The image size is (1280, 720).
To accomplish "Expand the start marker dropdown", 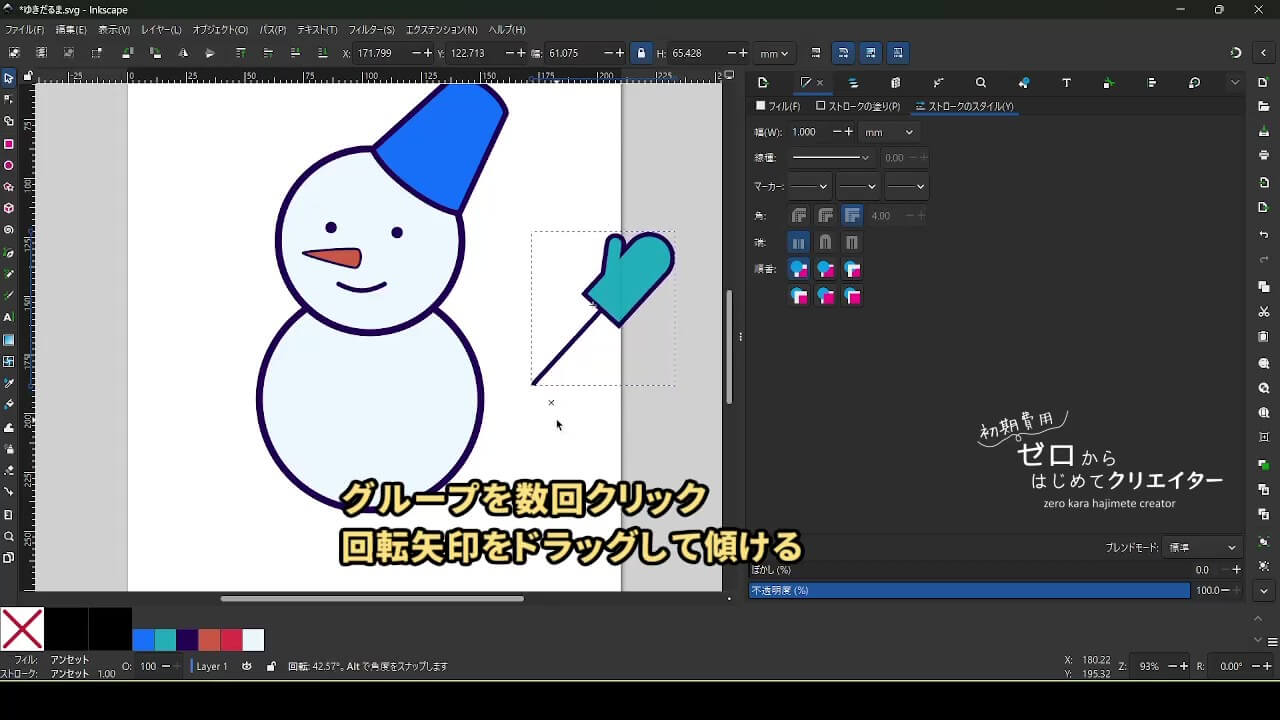I will coord(809,186).
